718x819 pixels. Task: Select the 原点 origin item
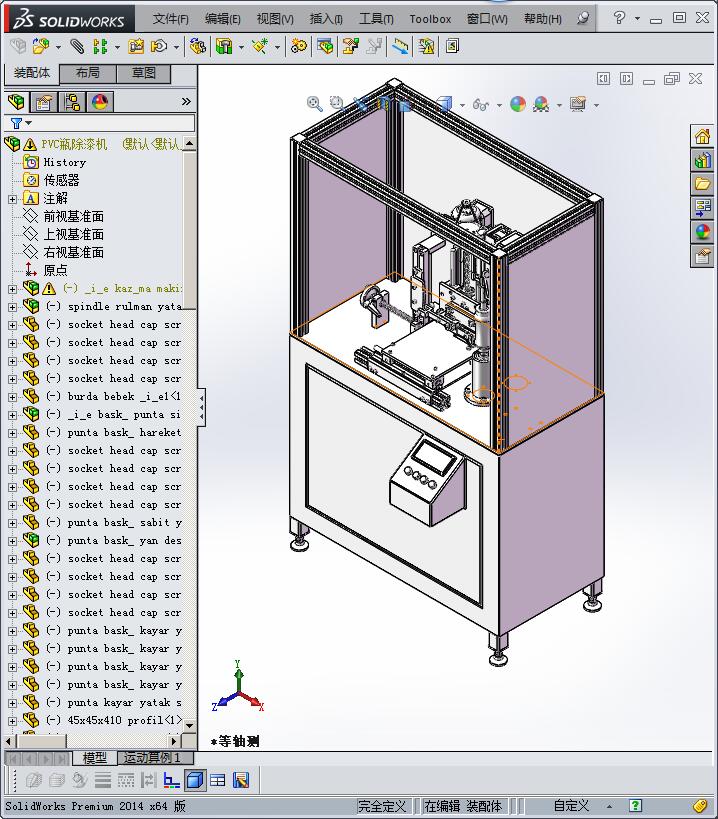[x=55, y=270]
